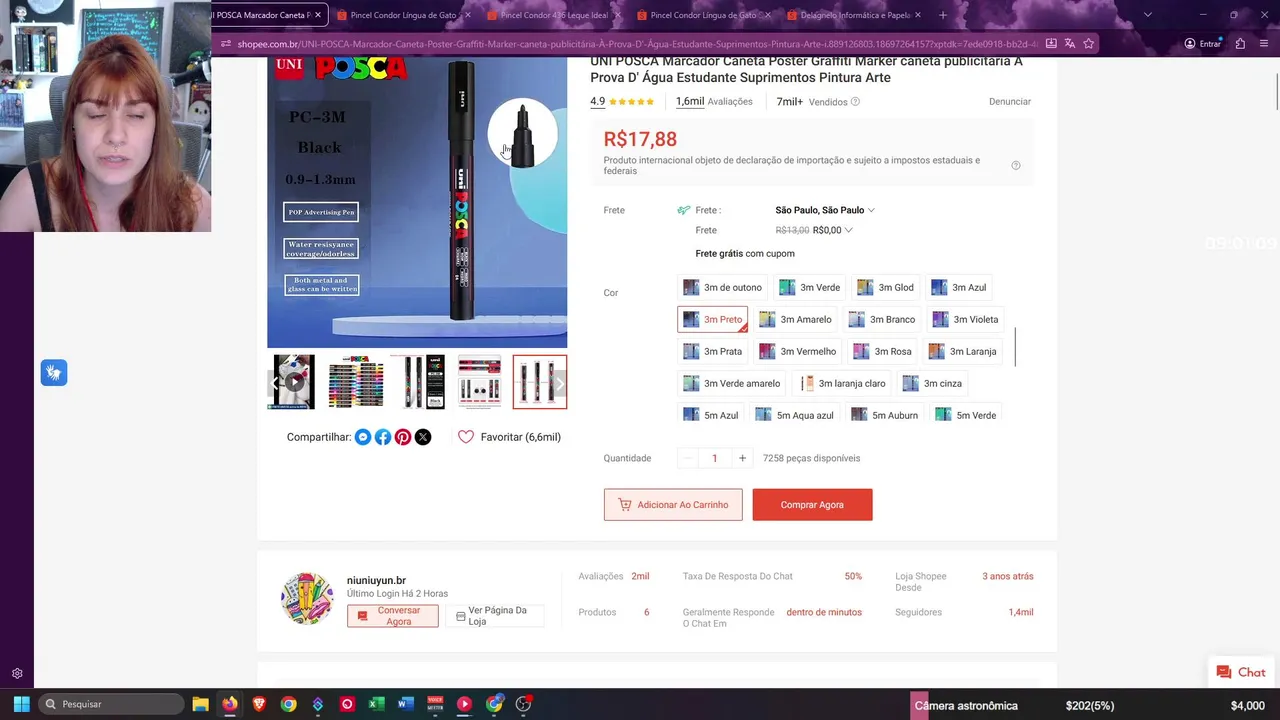The image size is (1280, 720).
Task: Click Entrar sign-in button in browser
Action: [x=1203, y=44]
